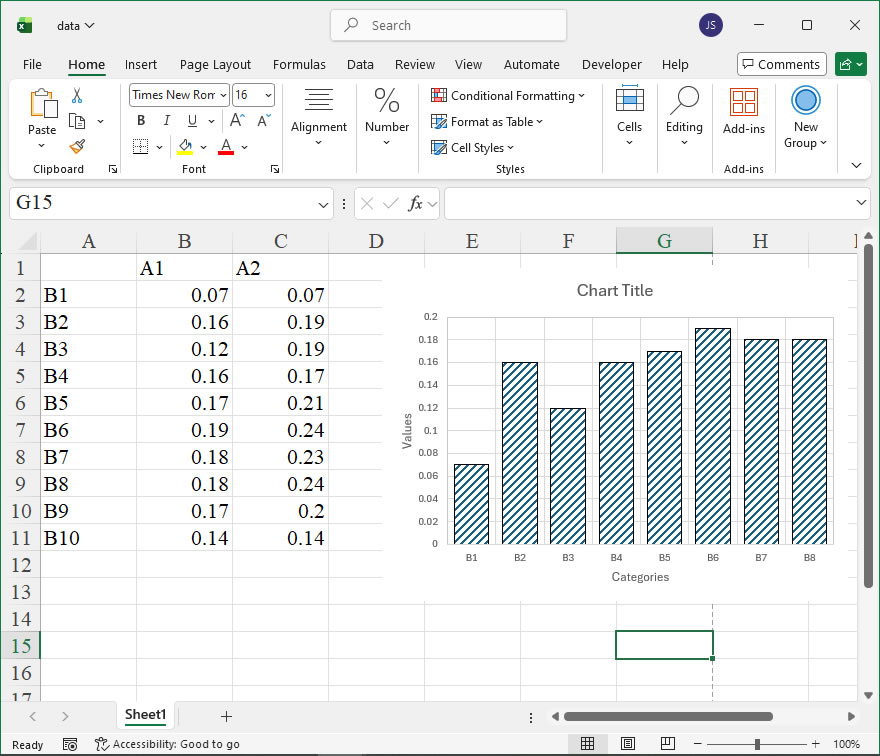This screenshot has height=756, width=880.
Task: Click the Insert Function fx icon
Action: (x=416, y=203)
